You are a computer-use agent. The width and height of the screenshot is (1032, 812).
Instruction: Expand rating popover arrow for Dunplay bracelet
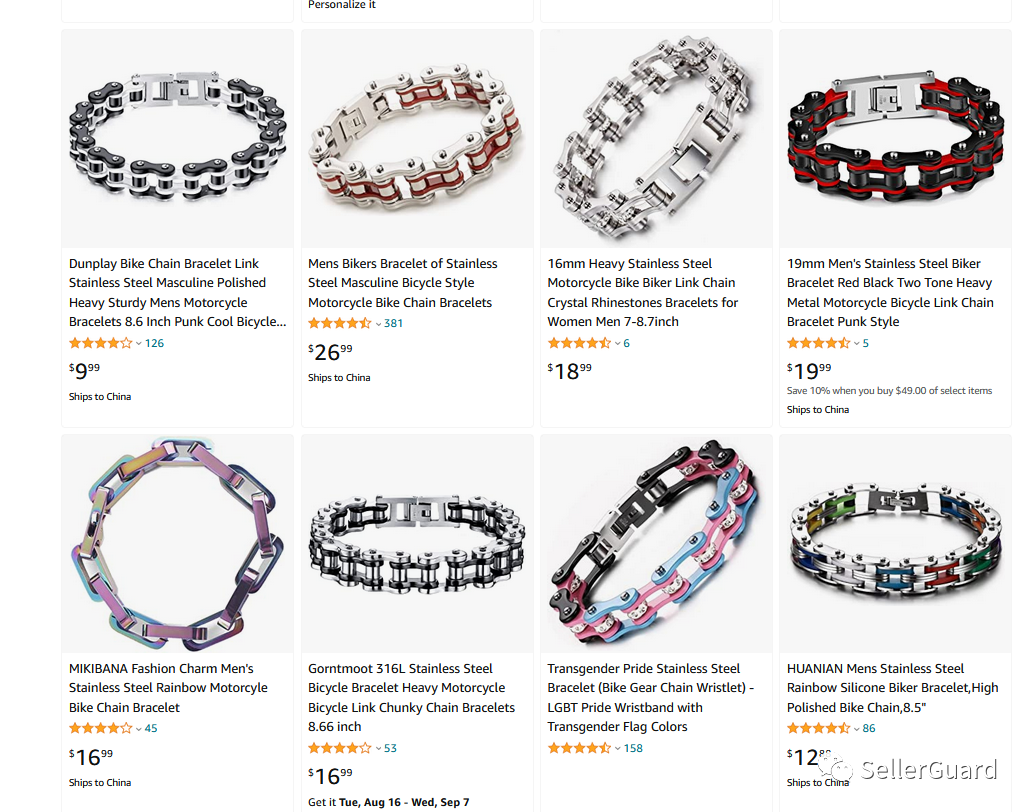pyautogui.click(x=139, y=343)
